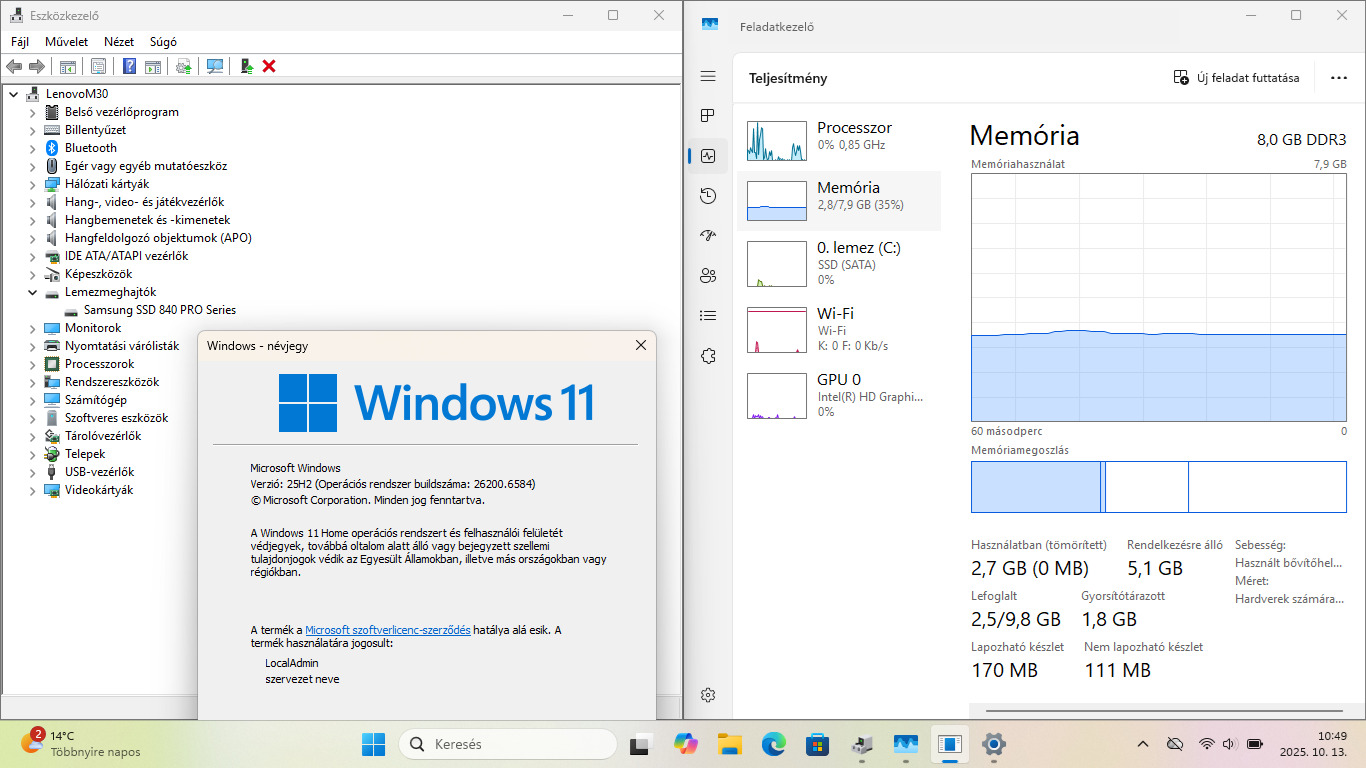Select the Processzor performance graph entry

pyautogui.click(x=838, y=141)
